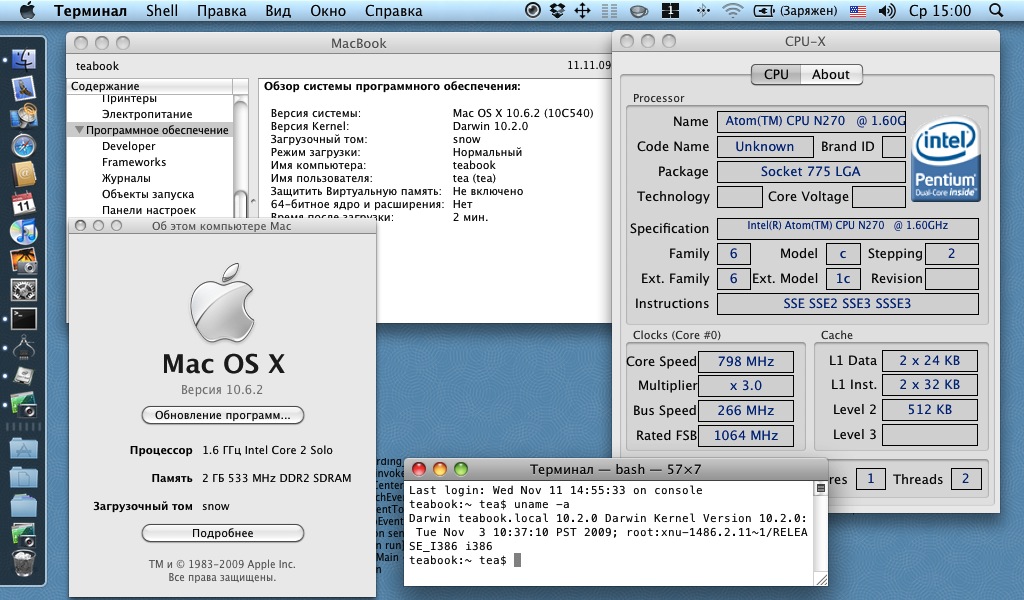Open the Правка menu
The height and width of the screenshot is (600, 1024).
pos(222,11)
